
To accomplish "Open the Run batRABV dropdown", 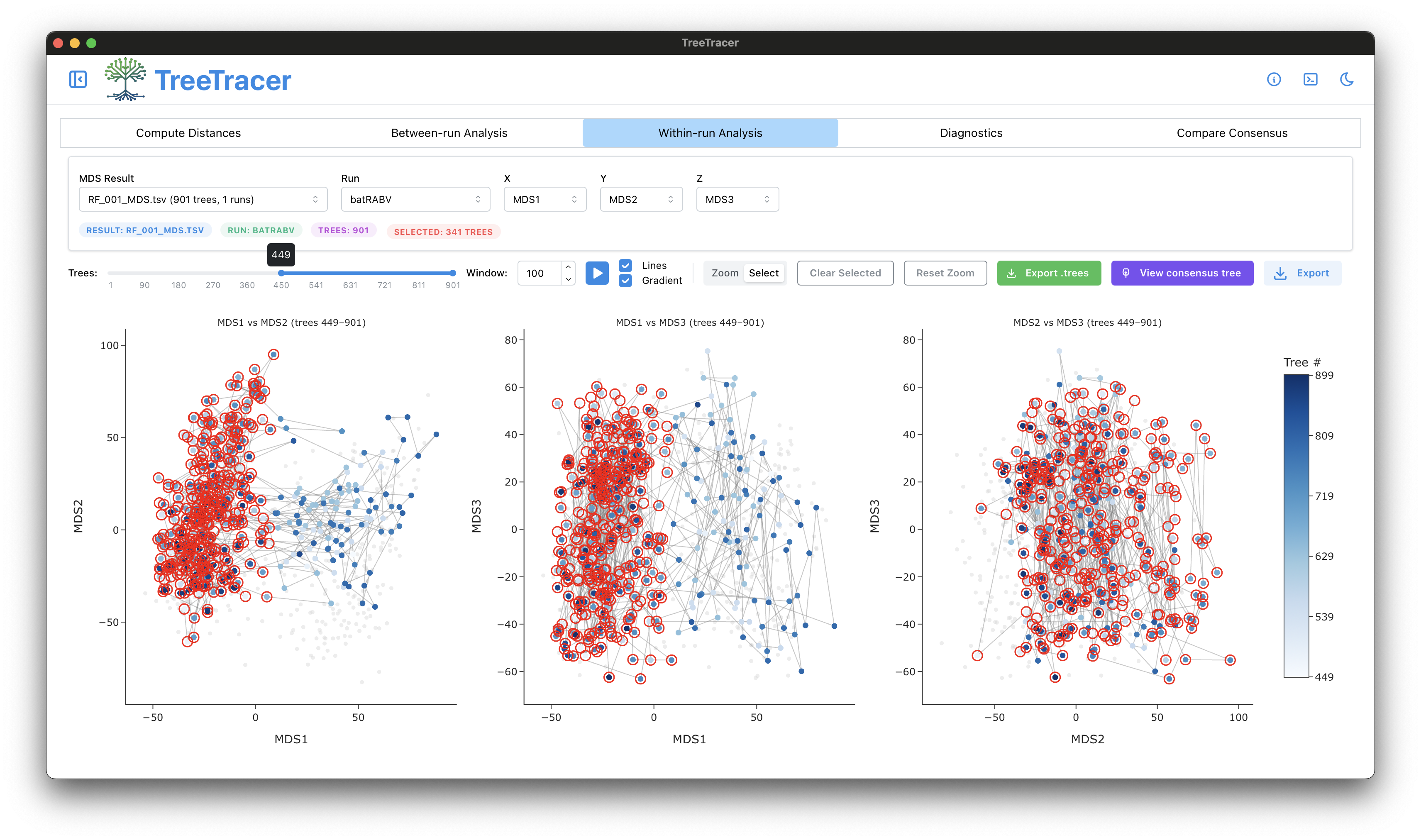I will 415,199.
